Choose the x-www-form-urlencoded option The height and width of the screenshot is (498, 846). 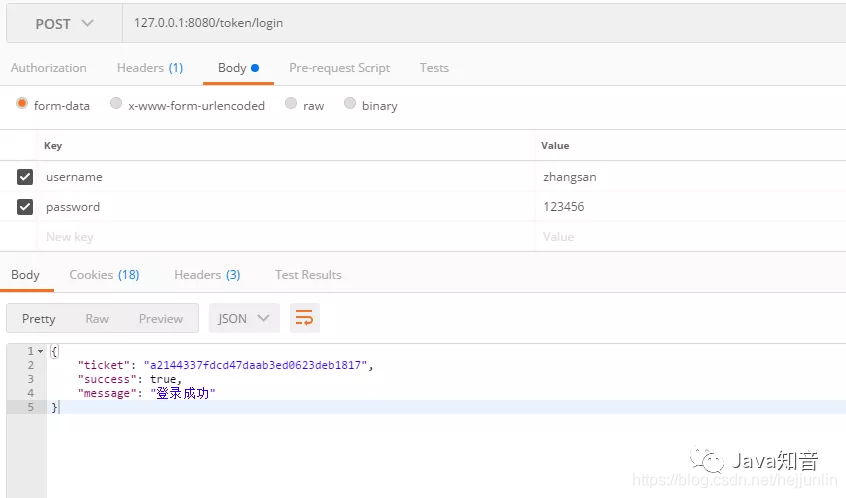click(x=115, y=103)
